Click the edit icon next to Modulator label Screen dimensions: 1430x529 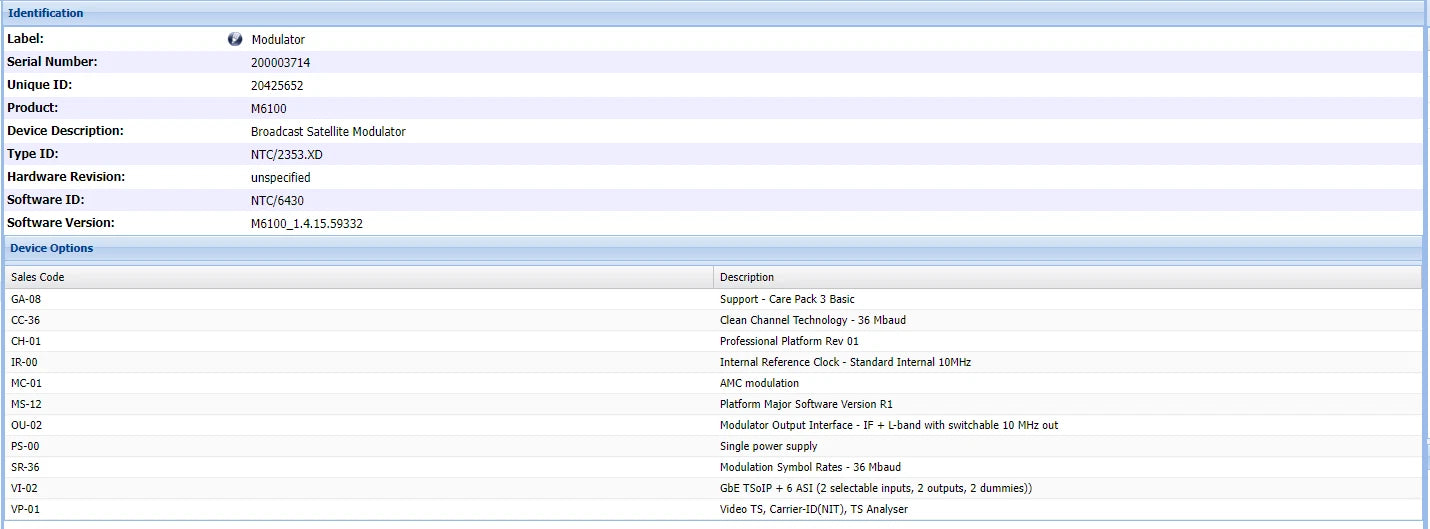point(235,39)
